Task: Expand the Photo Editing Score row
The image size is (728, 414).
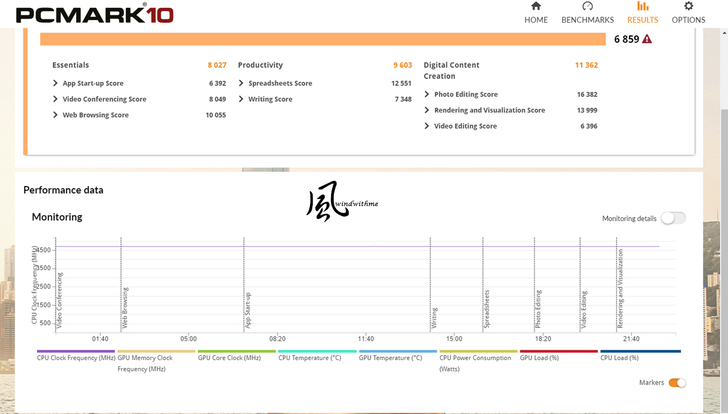Action: [x=428, y=94]
